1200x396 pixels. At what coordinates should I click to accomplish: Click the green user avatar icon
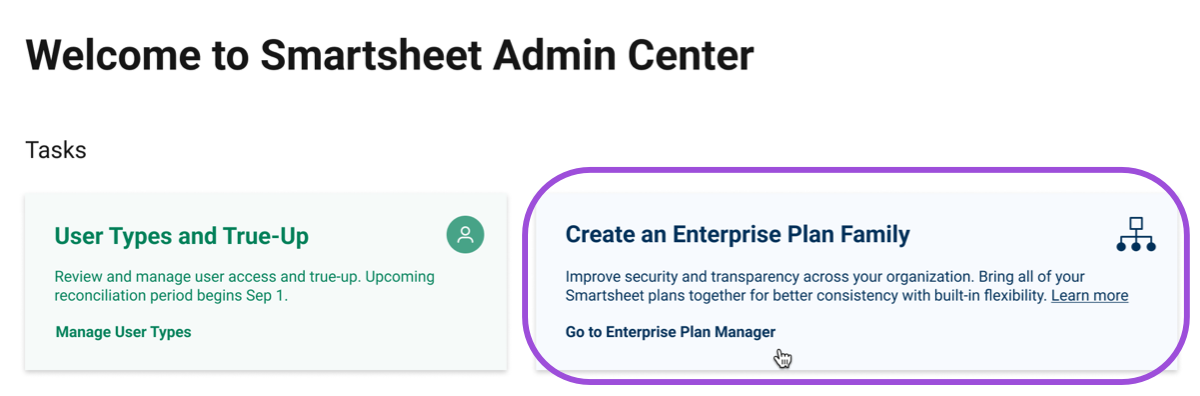(x=465, y=235)
